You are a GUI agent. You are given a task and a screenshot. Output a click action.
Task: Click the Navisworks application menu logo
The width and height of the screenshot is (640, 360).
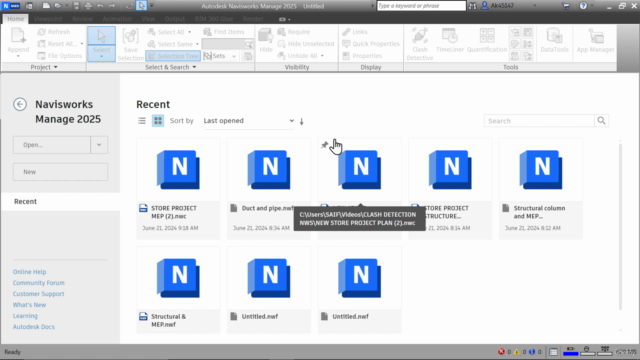coord(11,6)
